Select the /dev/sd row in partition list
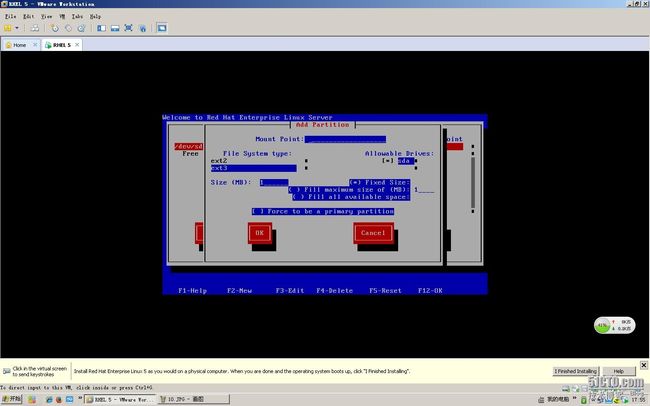 189,146
